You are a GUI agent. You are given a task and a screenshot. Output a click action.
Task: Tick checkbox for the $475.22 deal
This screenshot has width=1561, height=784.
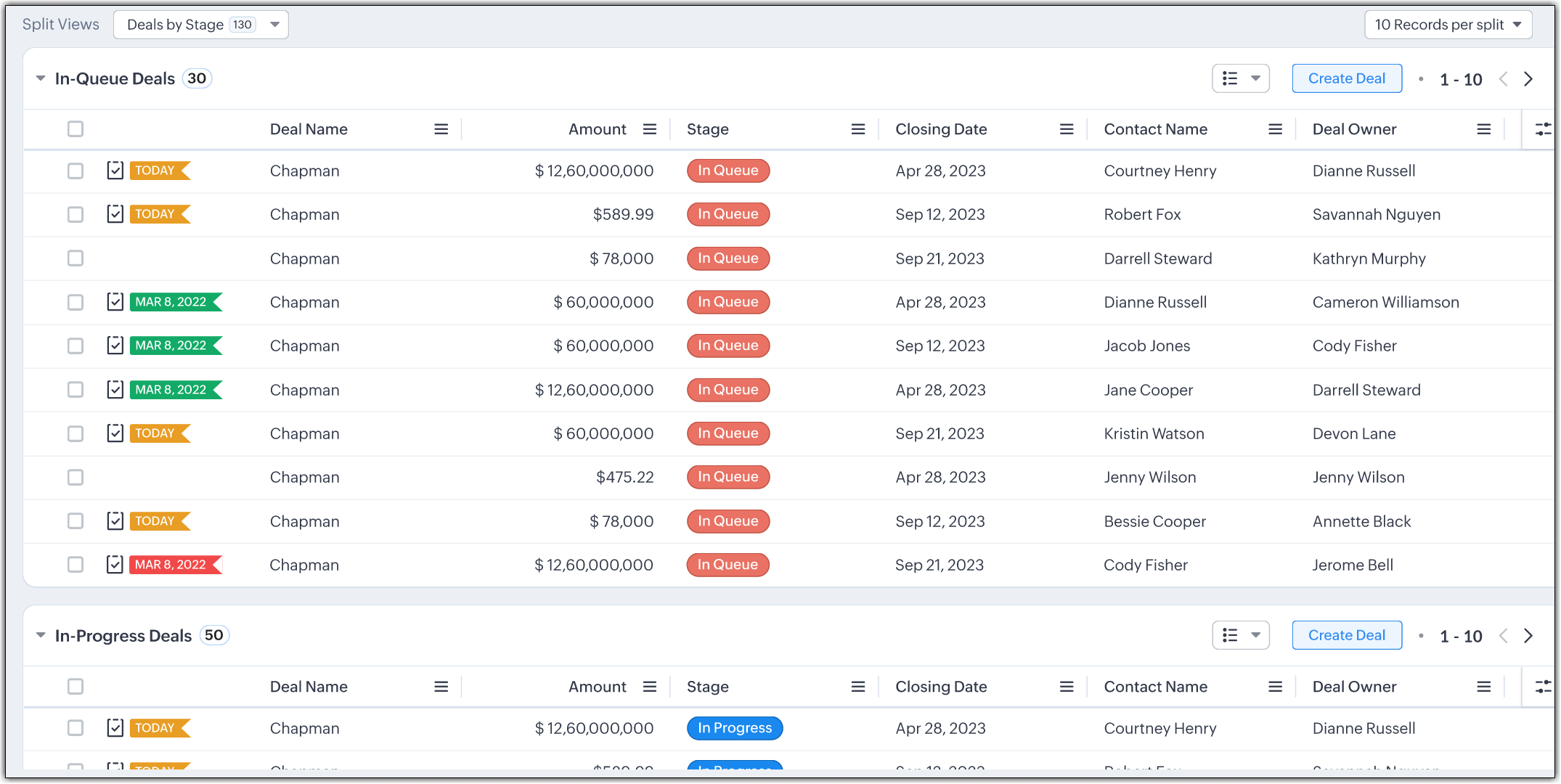[x=76, y=478]
